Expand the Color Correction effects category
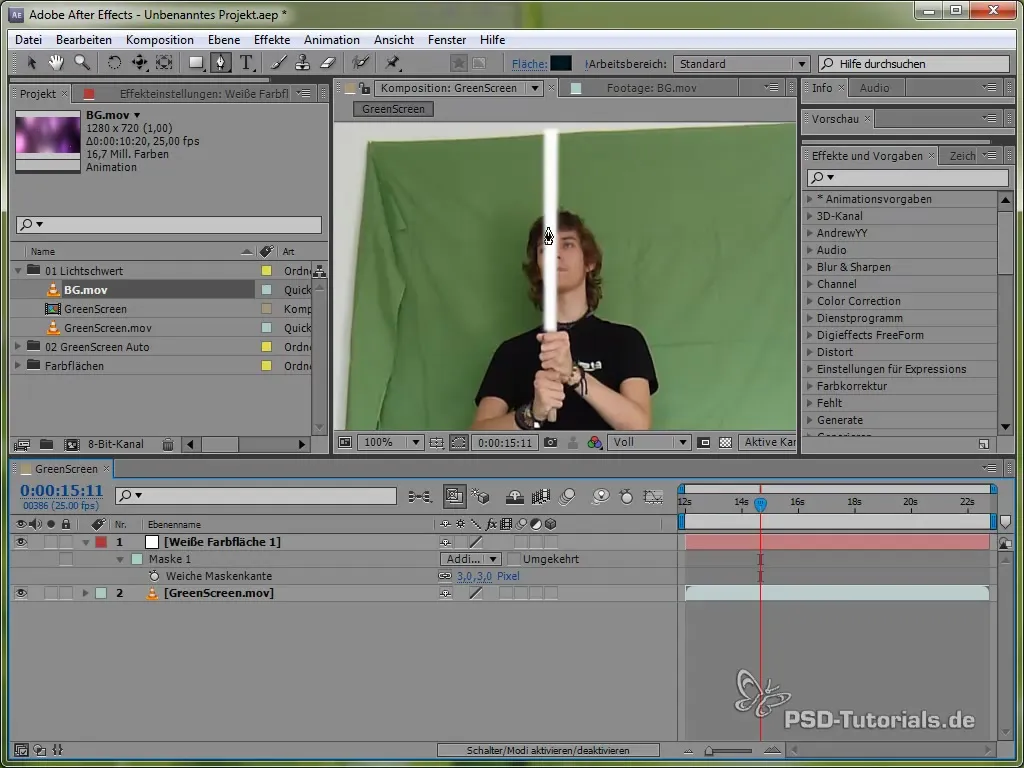Image resolution: width=1024 pixels, height=768 pixels. (x=810, y=301)
